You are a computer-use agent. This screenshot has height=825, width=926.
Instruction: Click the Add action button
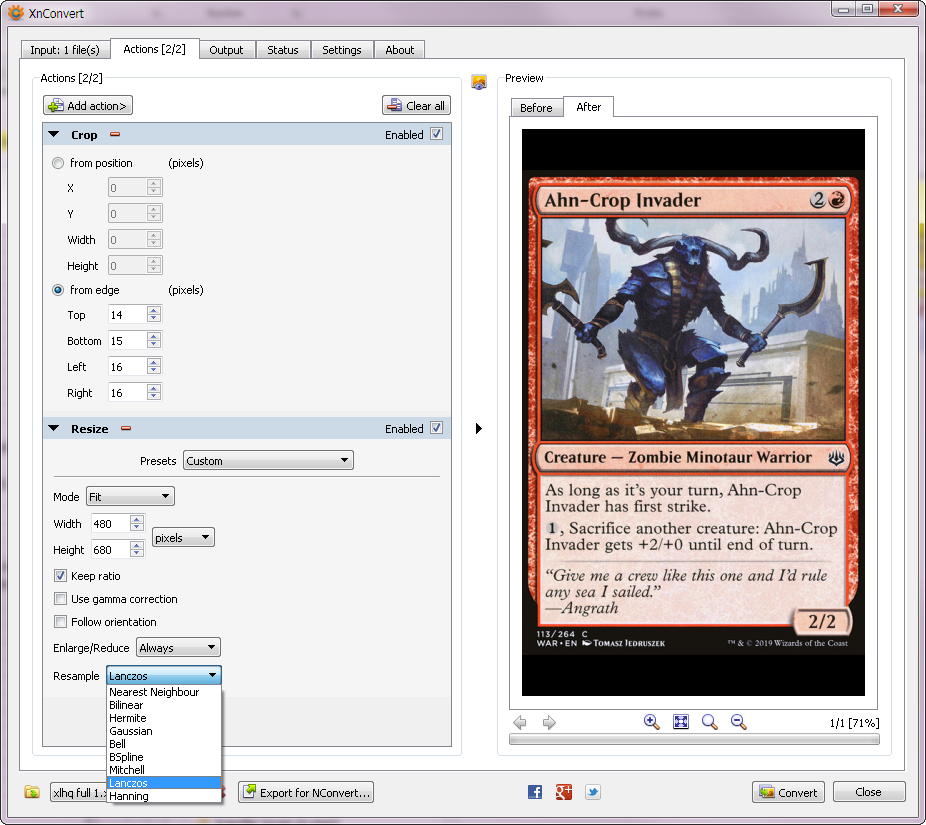[88, 106]
